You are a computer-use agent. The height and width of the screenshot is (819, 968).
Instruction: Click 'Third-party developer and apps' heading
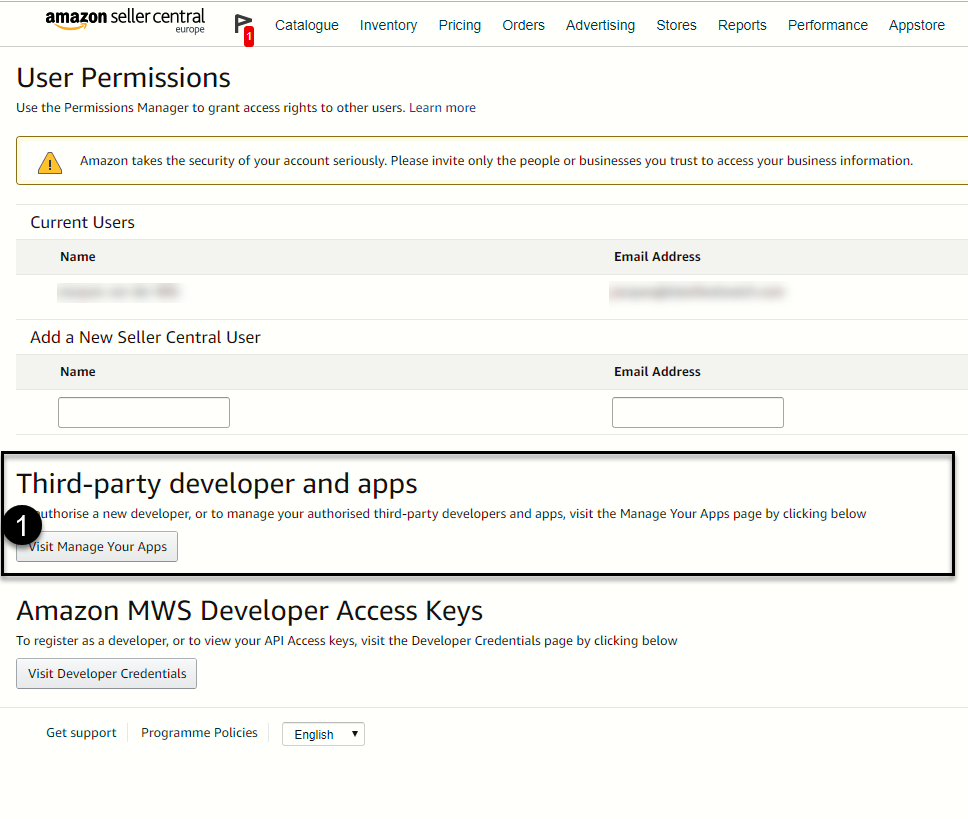click(x=217, y=484)
